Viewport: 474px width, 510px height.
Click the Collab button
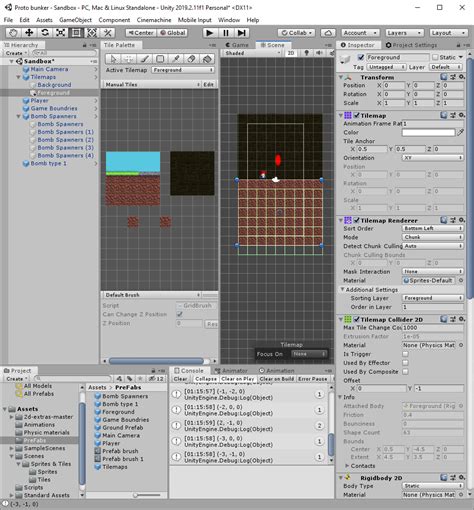(296, 33)
